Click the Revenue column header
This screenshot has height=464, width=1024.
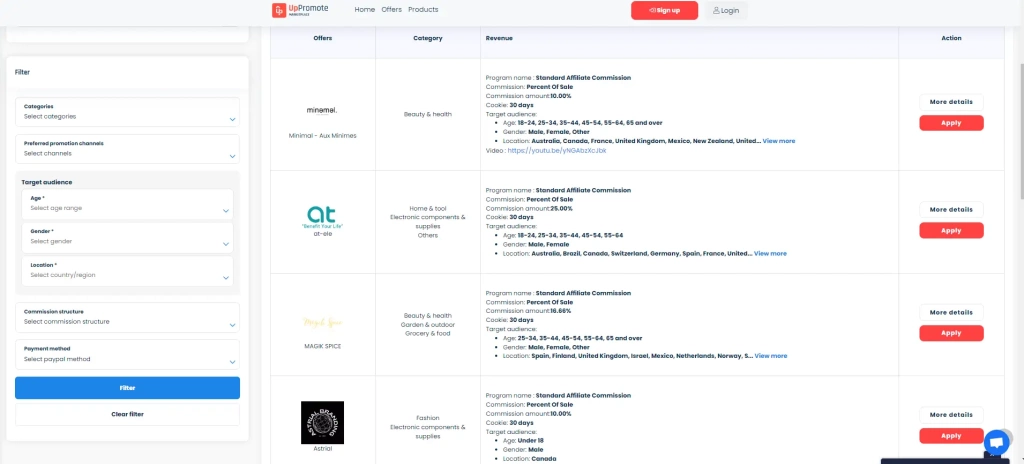[x=499, y=38]
